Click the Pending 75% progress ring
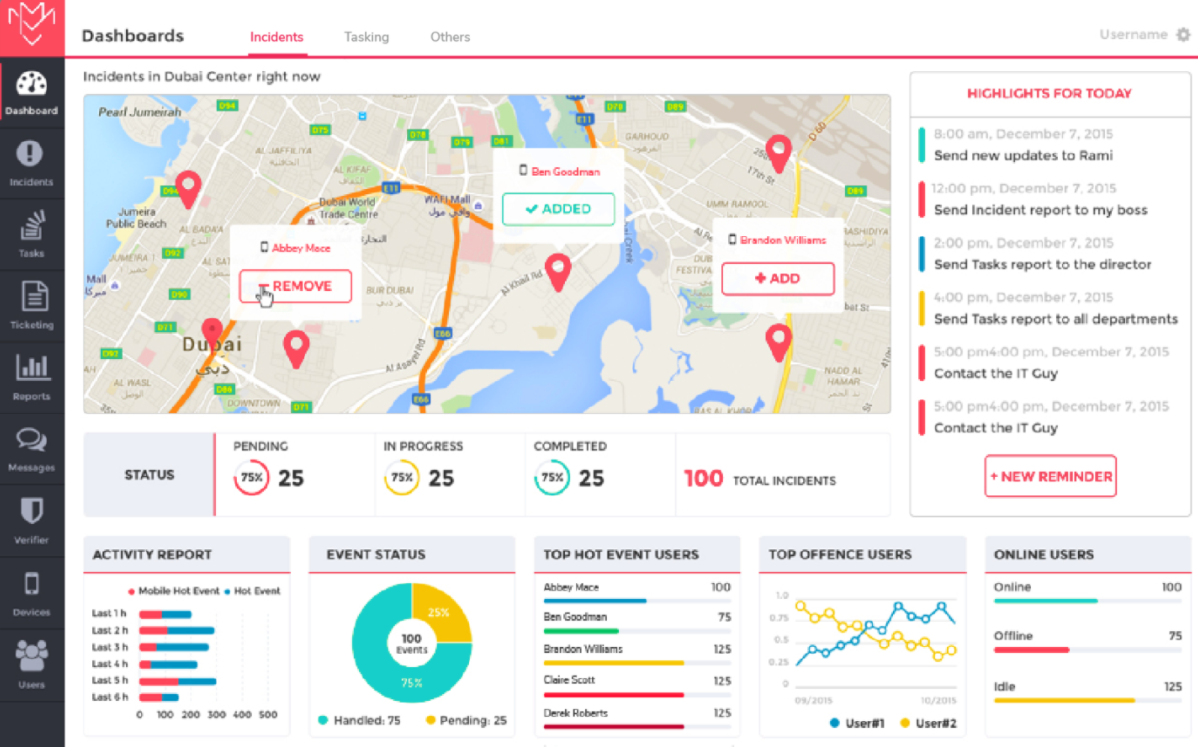The width and height of the screenshot is (1198, 747). coord(251,477)
